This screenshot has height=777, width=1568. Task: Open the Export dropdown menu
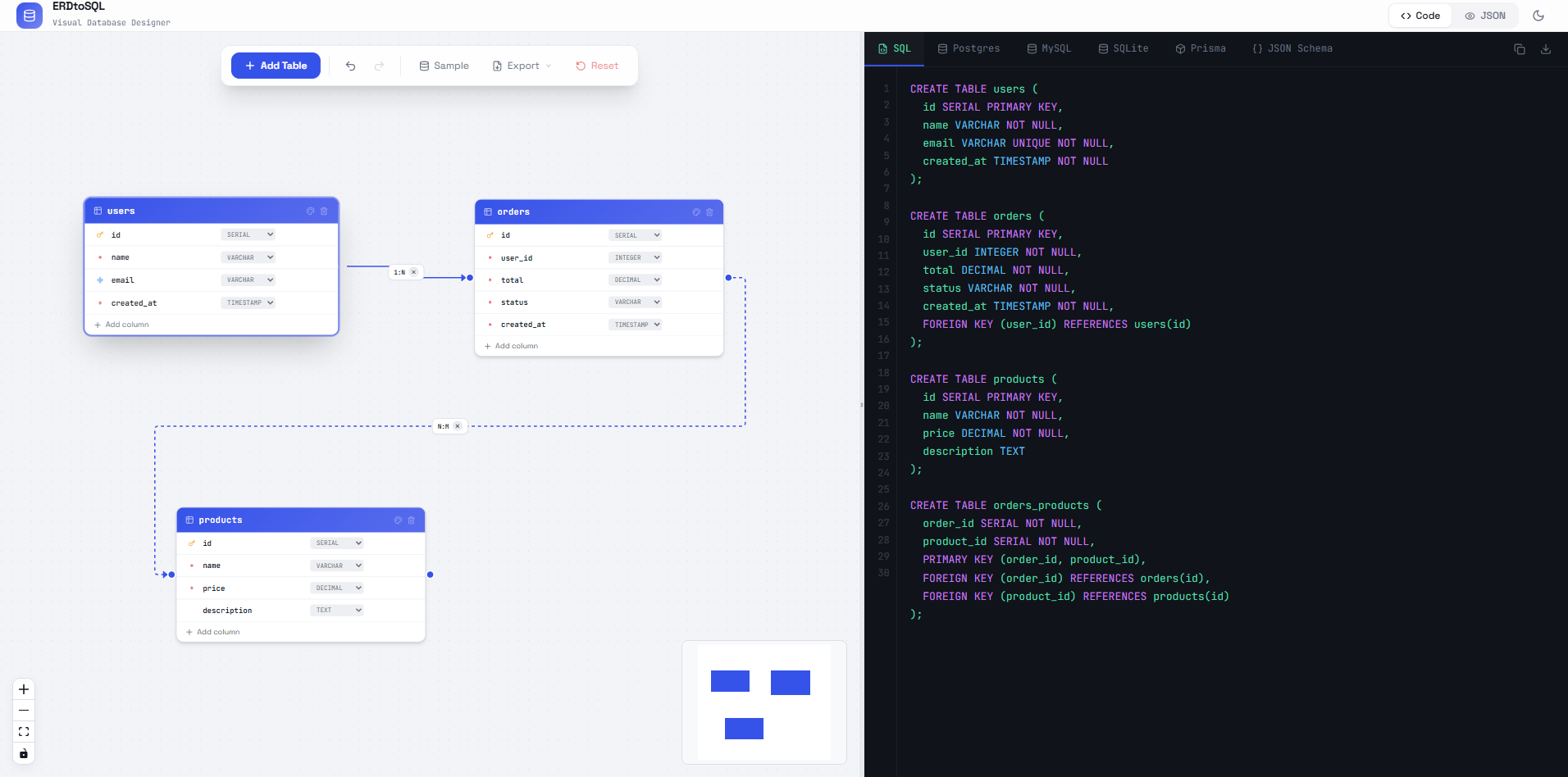pyautogui.click(x=521, y=66)
